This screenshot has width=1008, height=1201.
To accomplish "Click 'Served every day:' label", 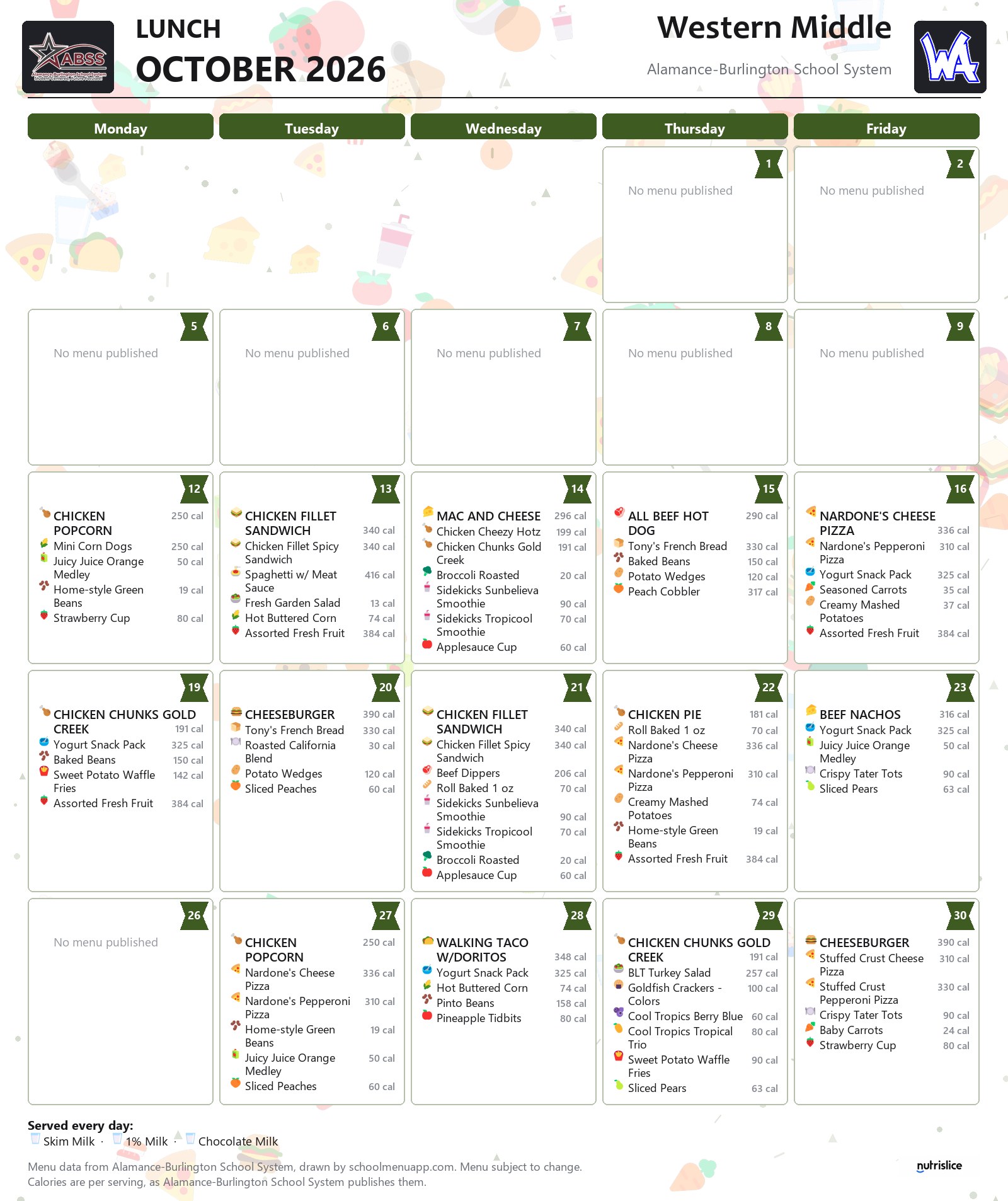I will click(x=80, y=1125).
